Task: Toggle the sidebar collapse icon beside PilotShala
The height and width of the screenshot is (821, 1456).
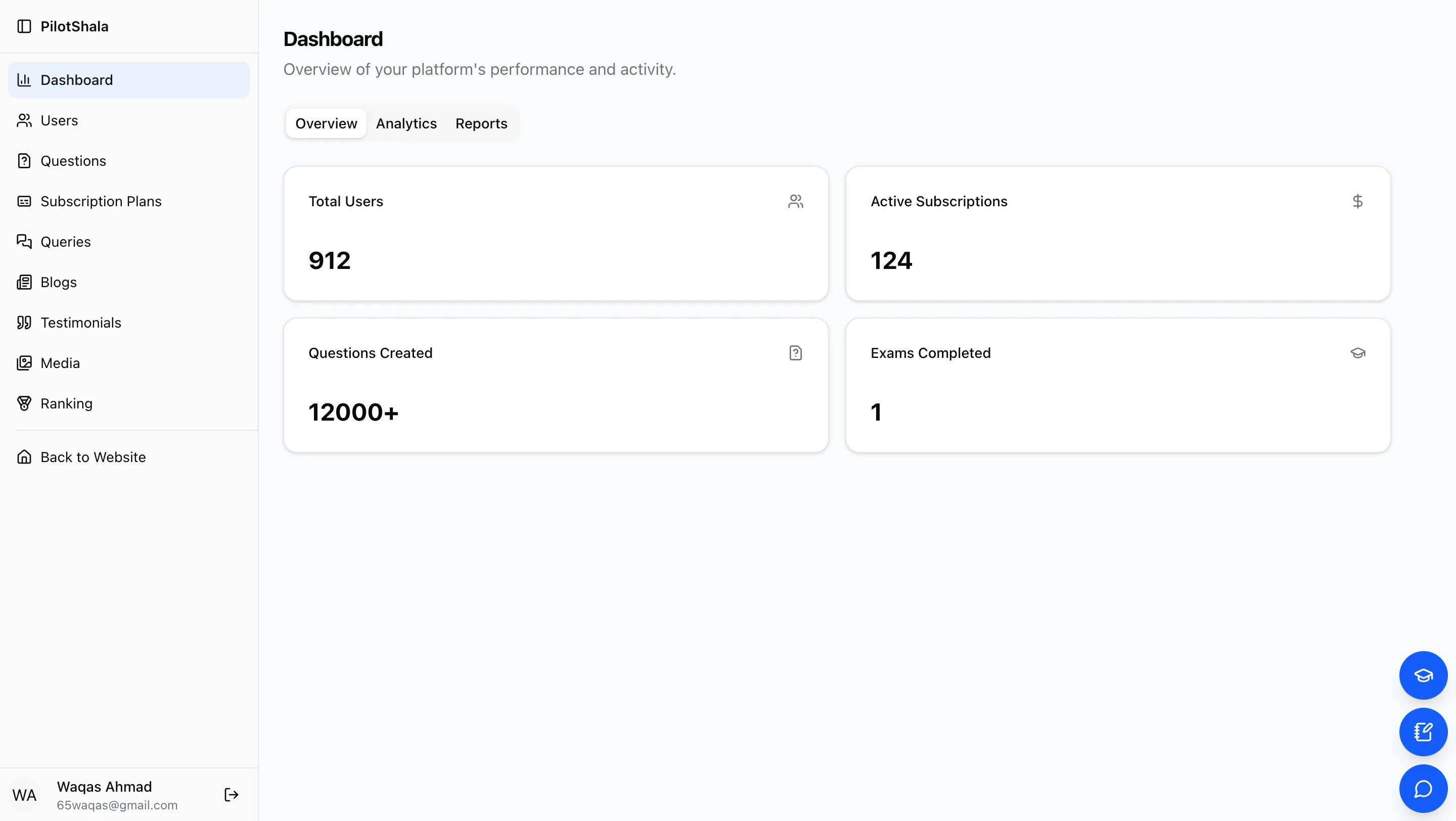Action: pos(24,26)
